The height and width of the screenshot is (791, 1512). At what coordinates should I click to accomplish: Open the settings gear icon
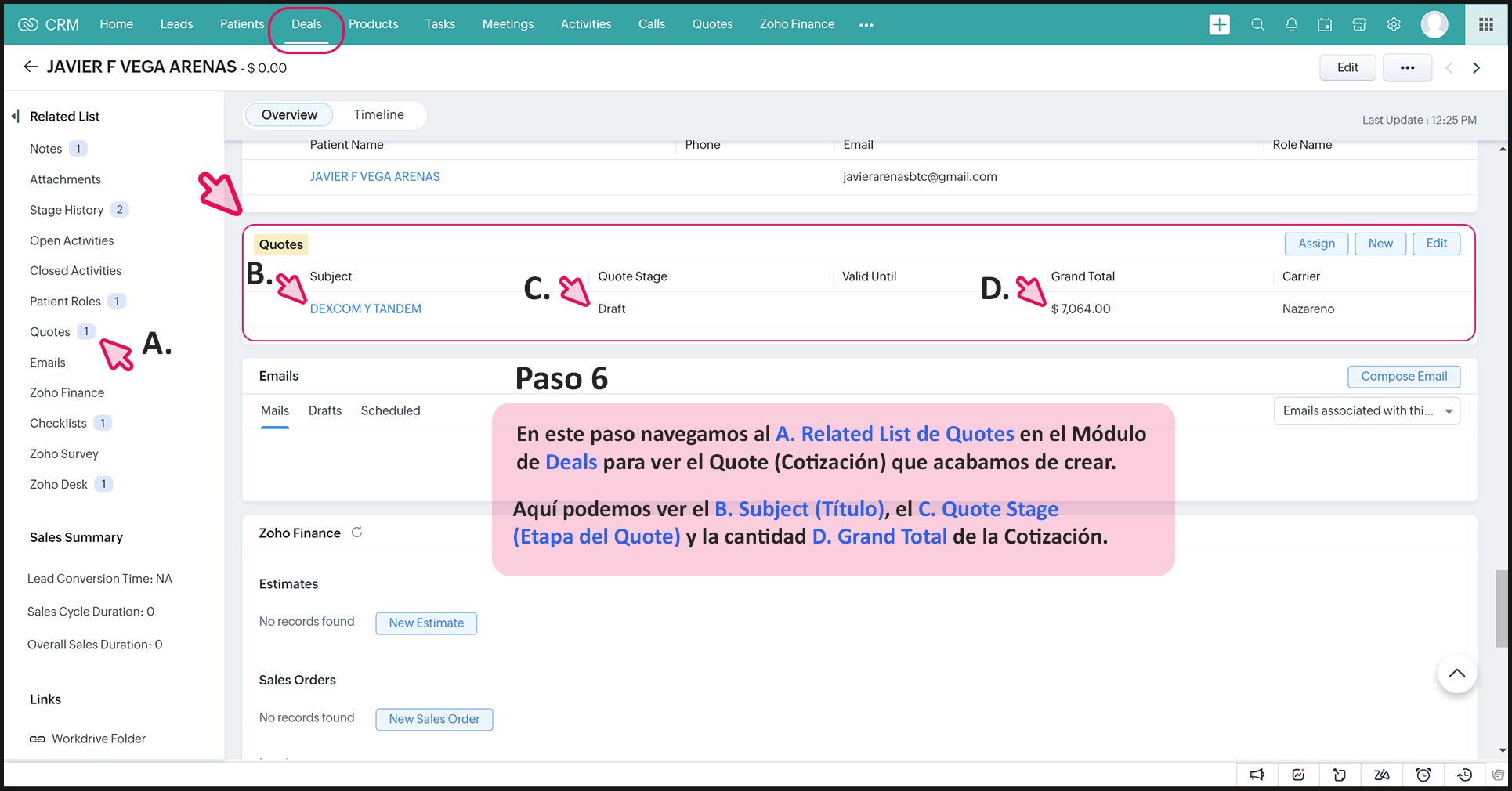coord(1394,25)
